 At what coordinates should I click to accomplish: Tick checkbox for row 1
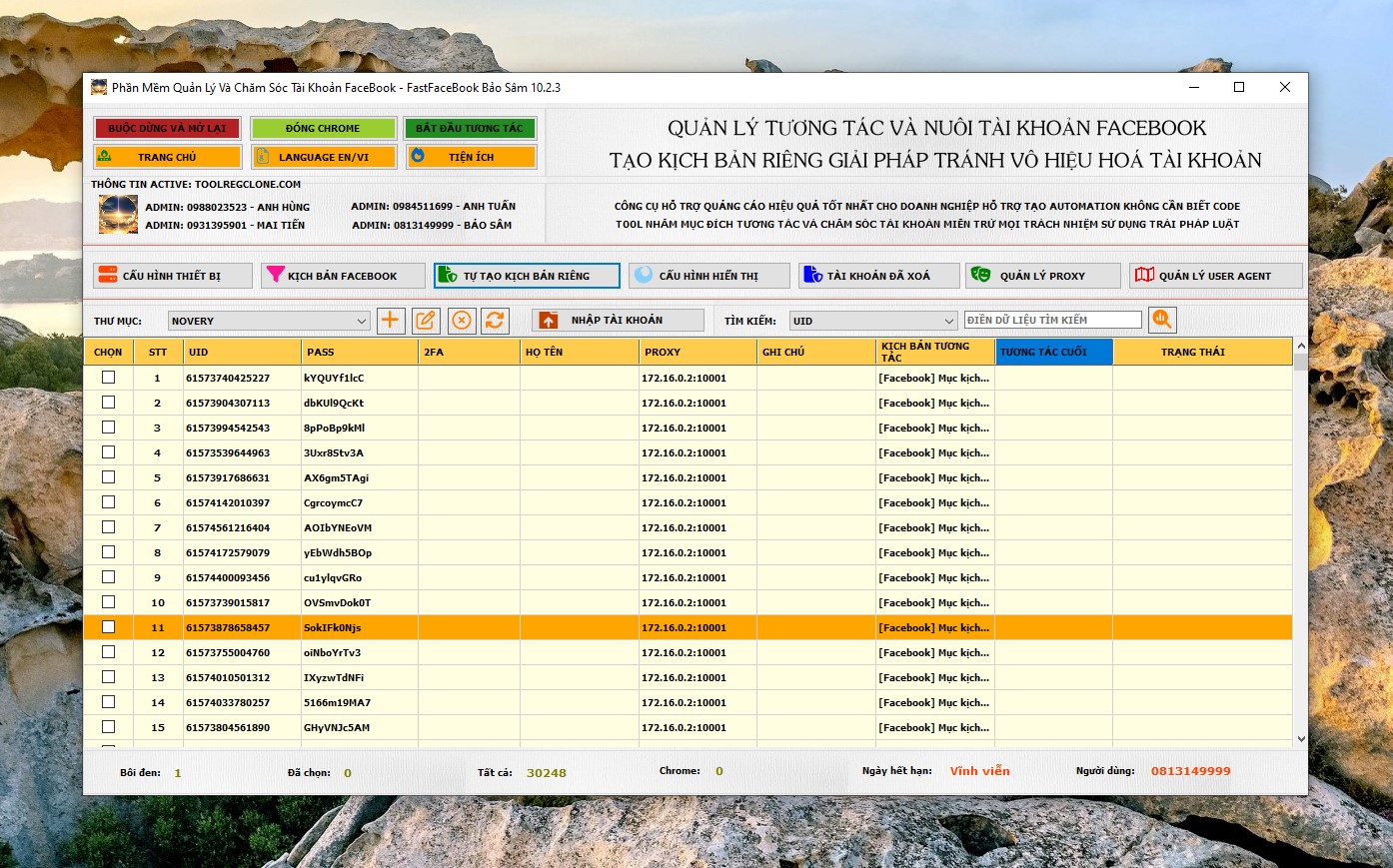pyautogui.click(x=108, y=378)
